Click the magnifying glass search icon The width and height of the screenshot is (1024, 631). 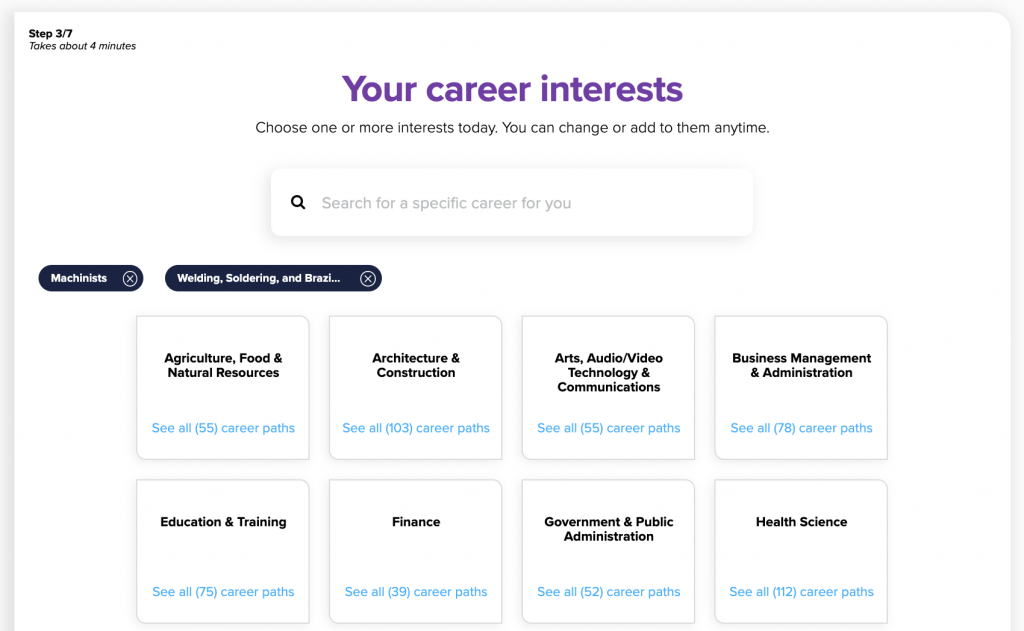298,202
